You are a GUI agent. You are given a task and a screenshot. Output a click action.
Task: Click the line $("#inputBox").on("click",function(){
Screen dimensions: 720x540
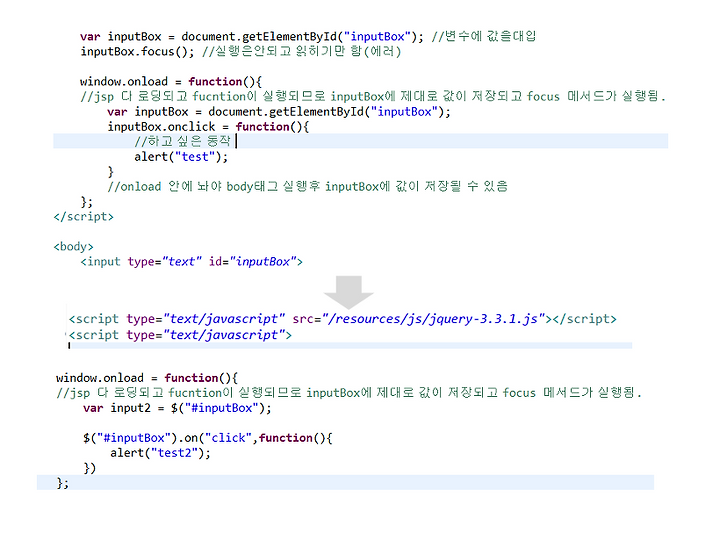(208, 438)
